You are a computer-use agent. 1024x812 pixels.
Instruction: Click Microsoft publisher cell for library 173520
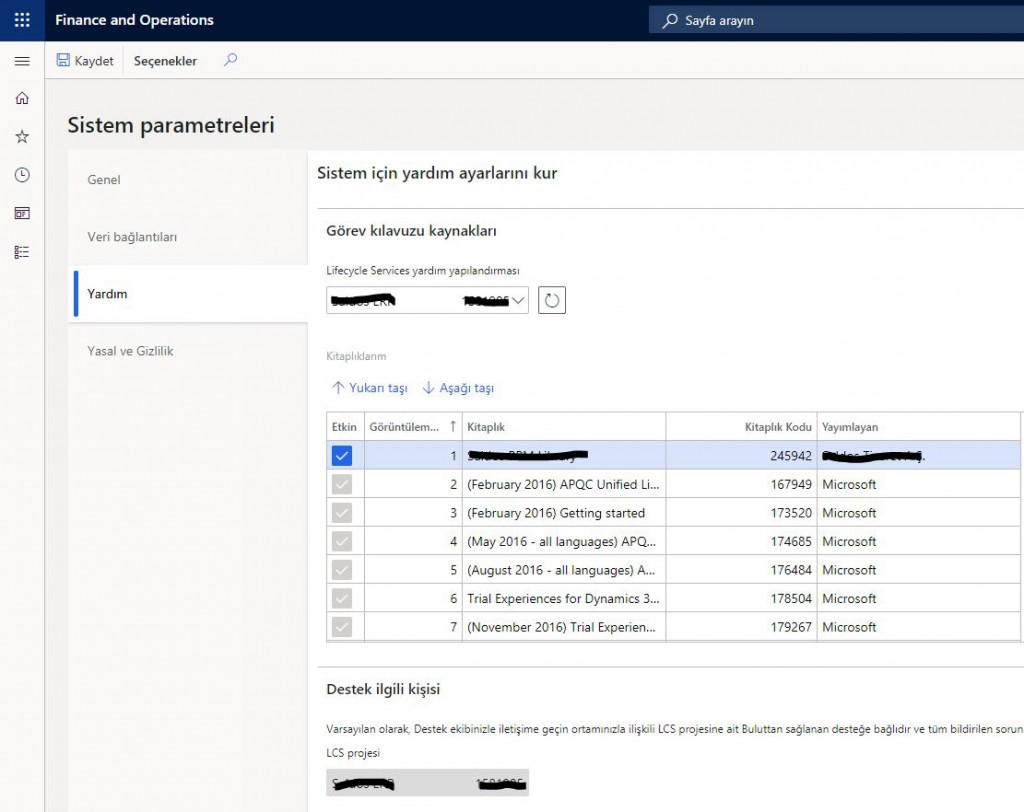918,513
